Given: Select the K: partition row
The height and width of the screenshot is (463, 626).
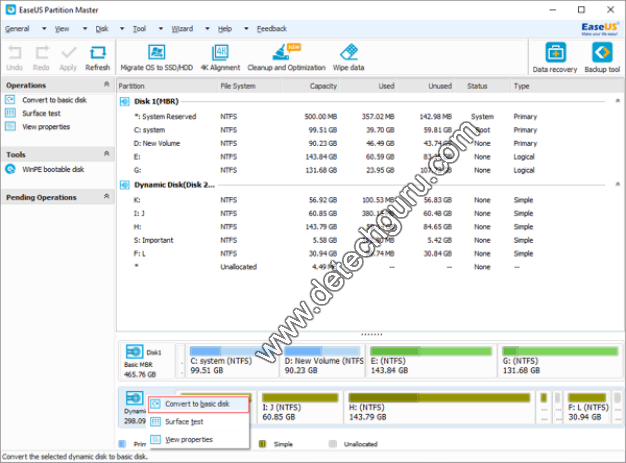Looking at the screenshot, I should point(369,200).
